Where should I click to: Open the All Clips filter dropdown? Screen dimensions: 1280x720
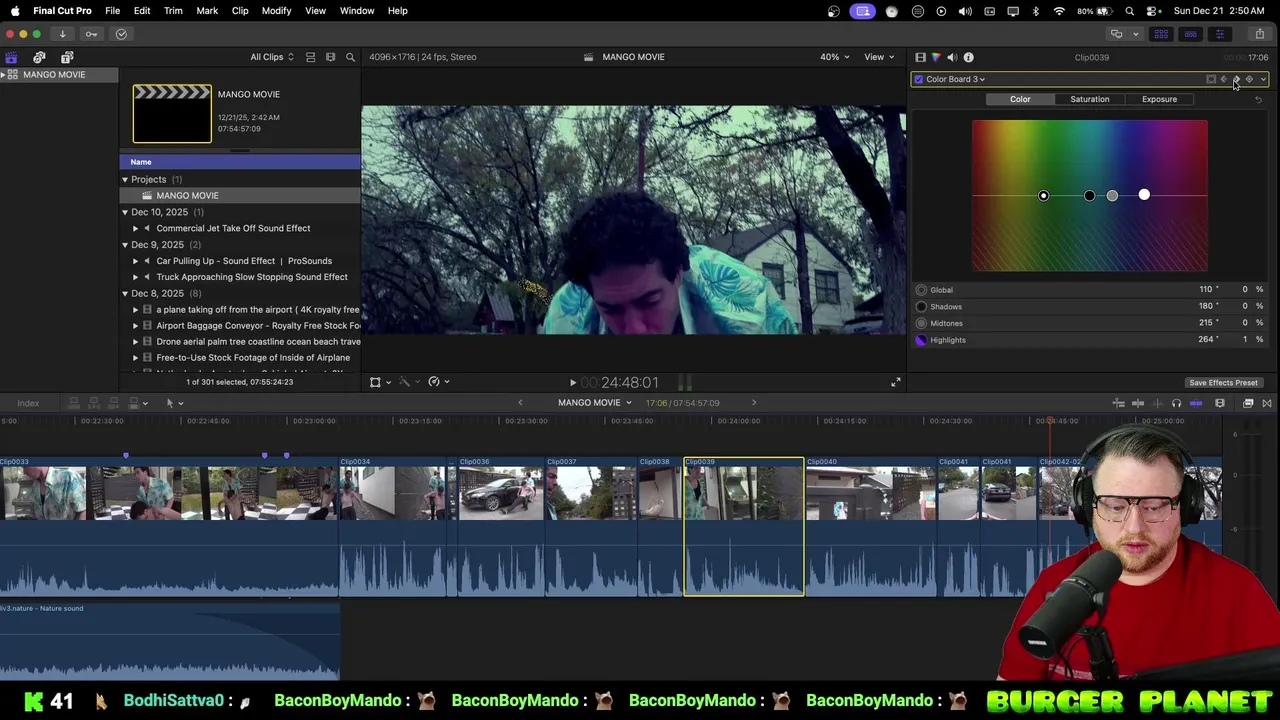coord(272,57)
